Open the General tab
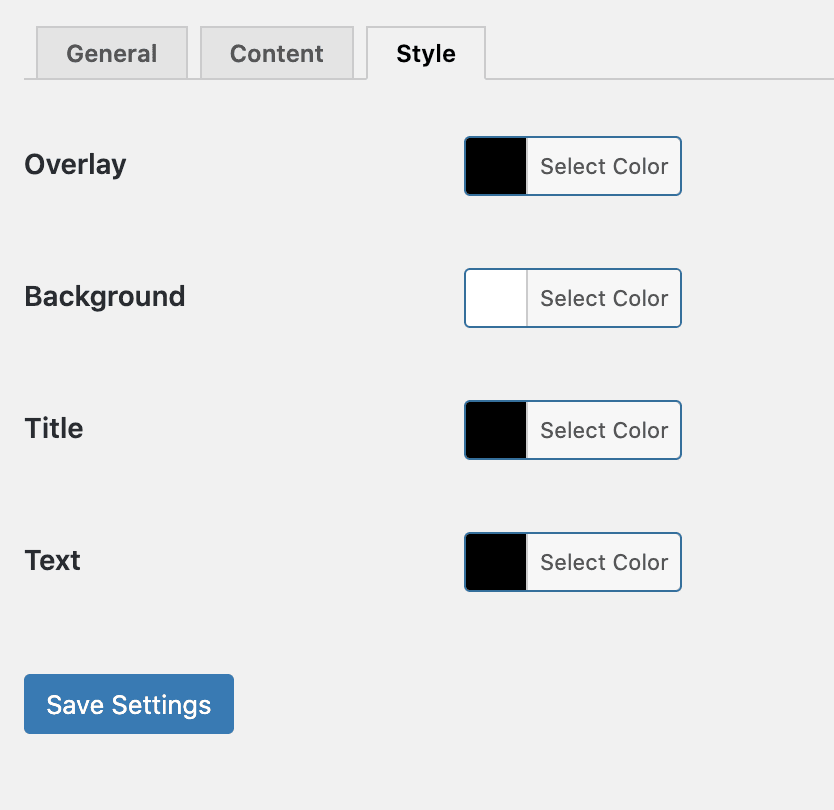This screenshot has height=810, width=834. click(112, 53)
